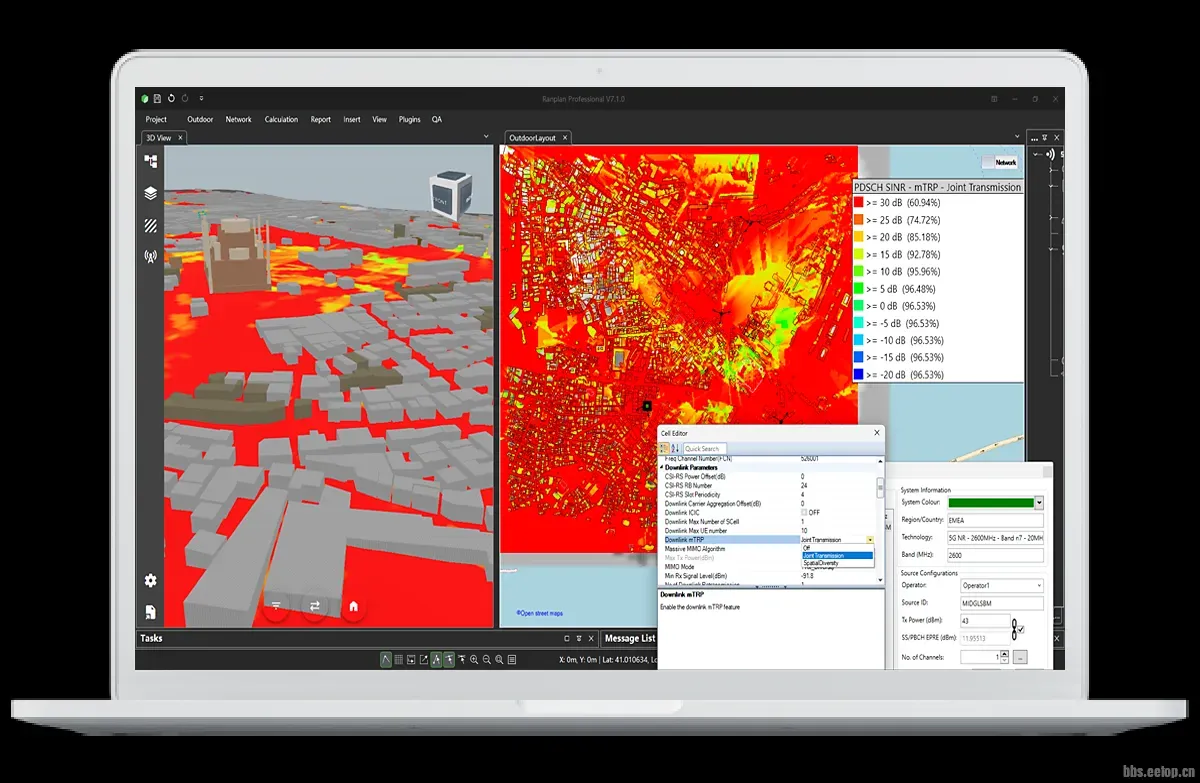Click the hatched pattern icon in sidebar

tap(151, 226)
